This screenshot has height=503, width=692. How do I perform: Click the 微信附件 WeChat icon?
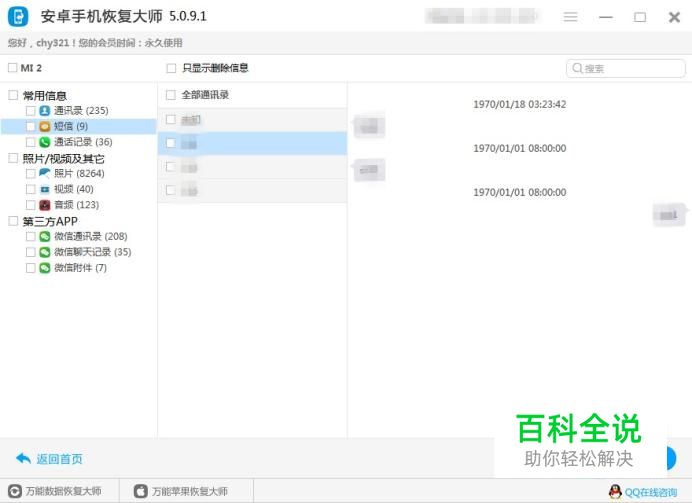tap(45, 268)
